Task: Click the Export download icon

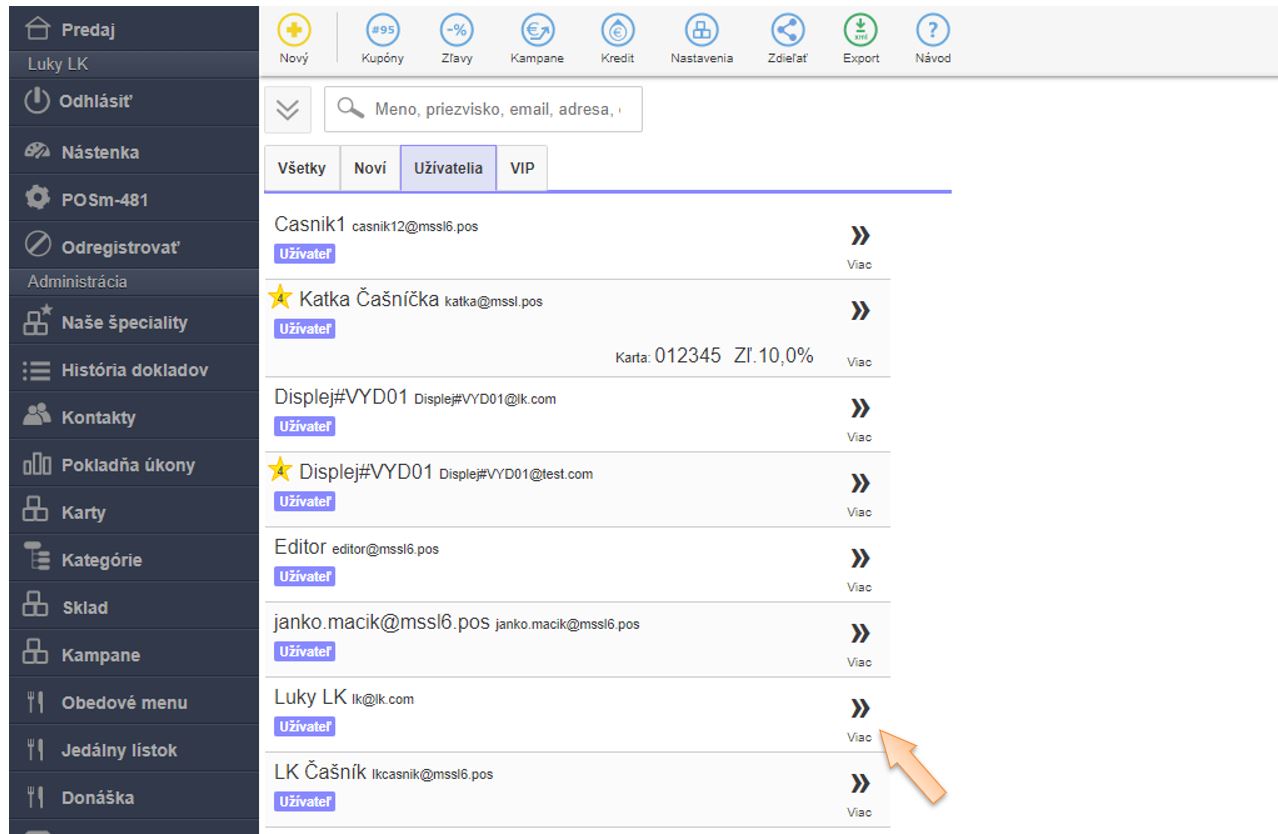Action: [x=860, y=31]
